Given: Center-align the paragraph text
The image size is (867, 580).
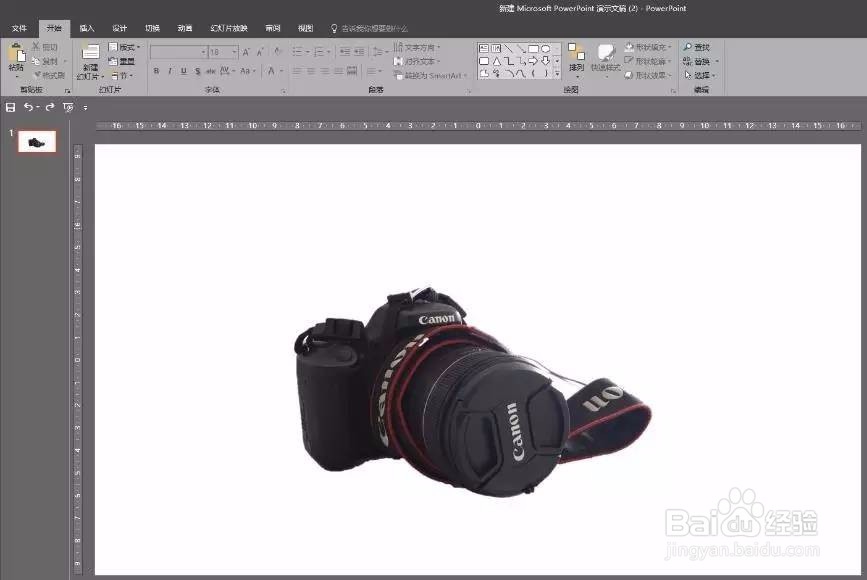Looking at the screenshot, I should pos(311,71).
